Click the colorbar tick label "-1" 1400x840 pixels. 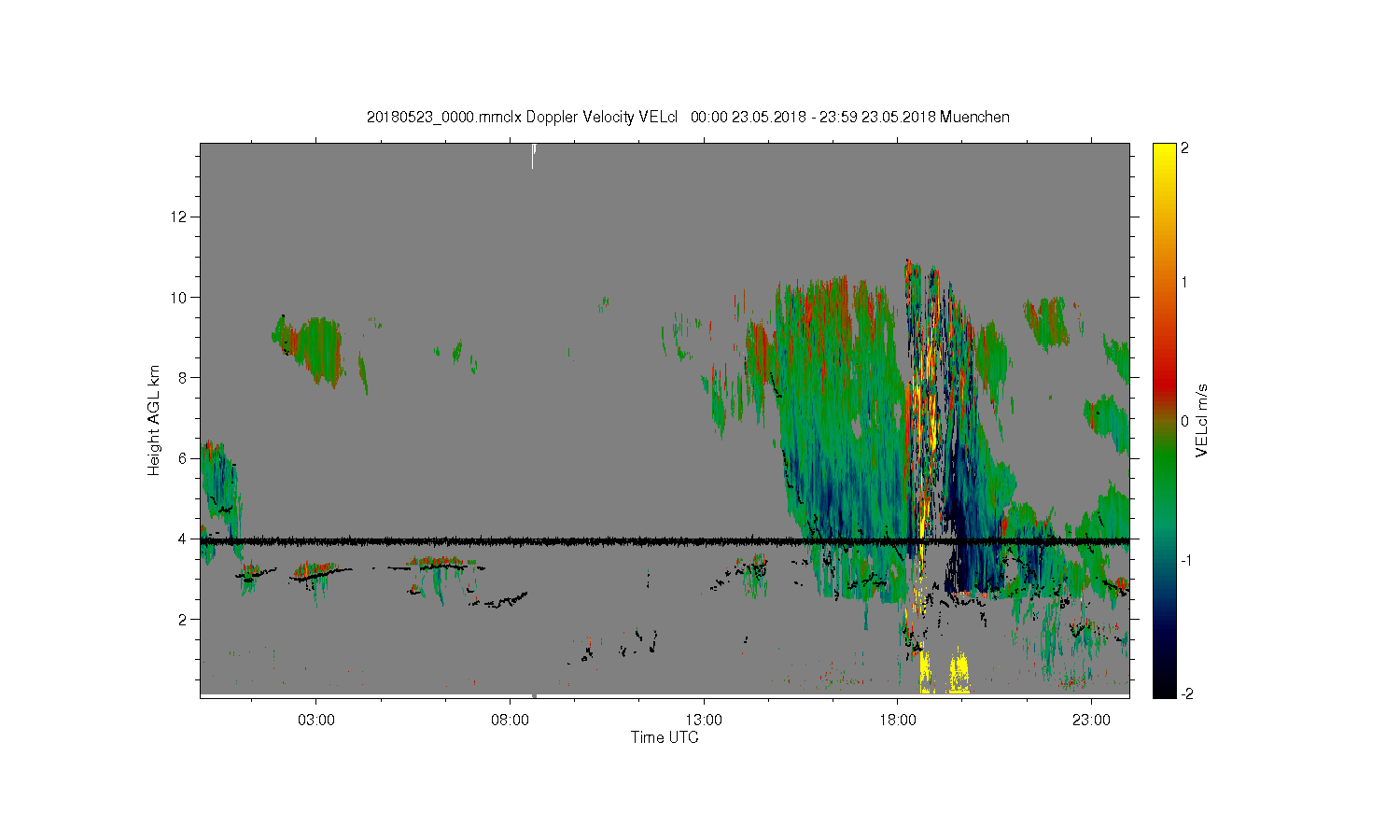1187,560
